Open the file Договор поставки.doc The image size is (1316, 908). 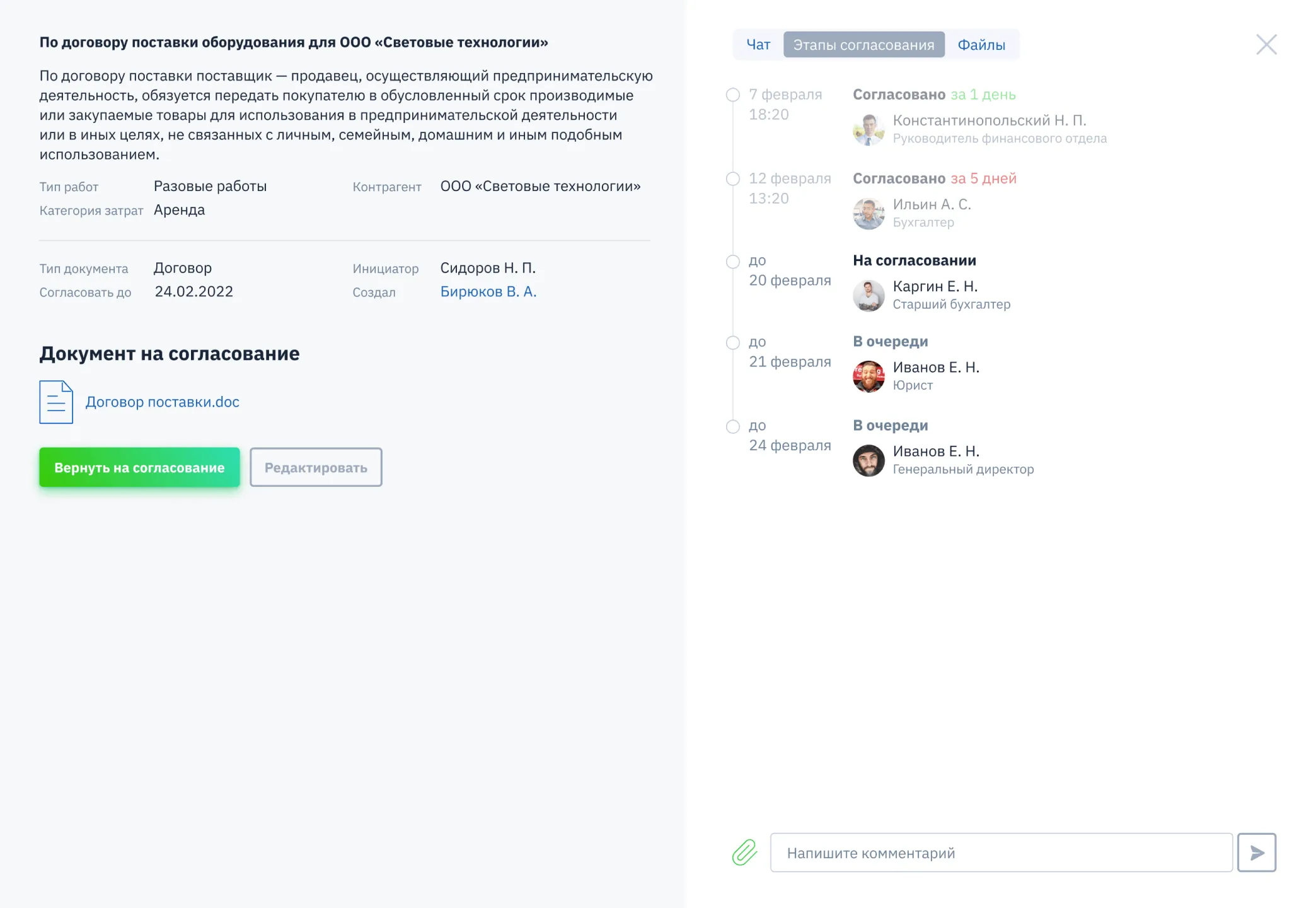click(x=163, y=402)
